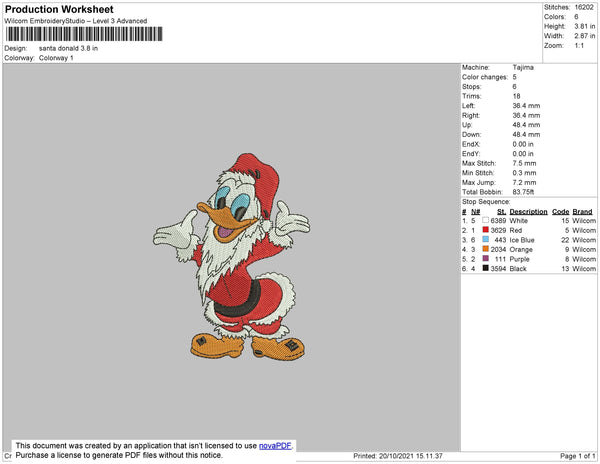The height and width of the screenshot is (464, 600).
Task: Click the Red color swatch
Action: (x=486, y=229)
